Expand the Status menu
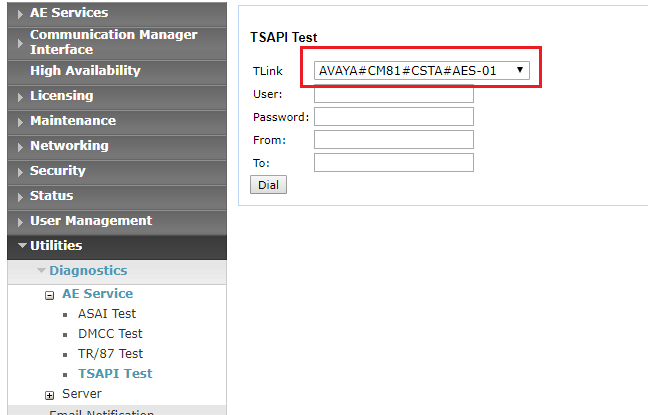The height and width of the screenshot is (415, 648). point(51,196)
